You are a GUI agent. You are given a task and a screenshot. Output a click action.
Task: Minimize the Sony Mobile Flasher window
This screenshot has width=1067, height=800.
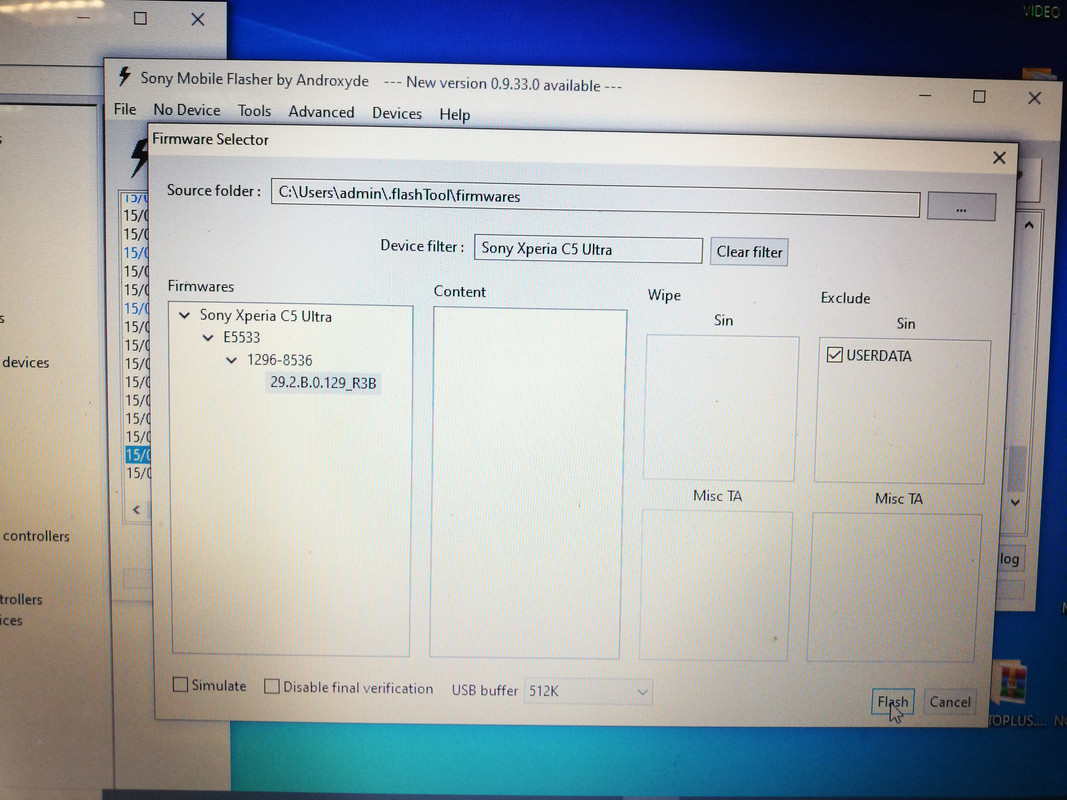[x=925, y=96]
